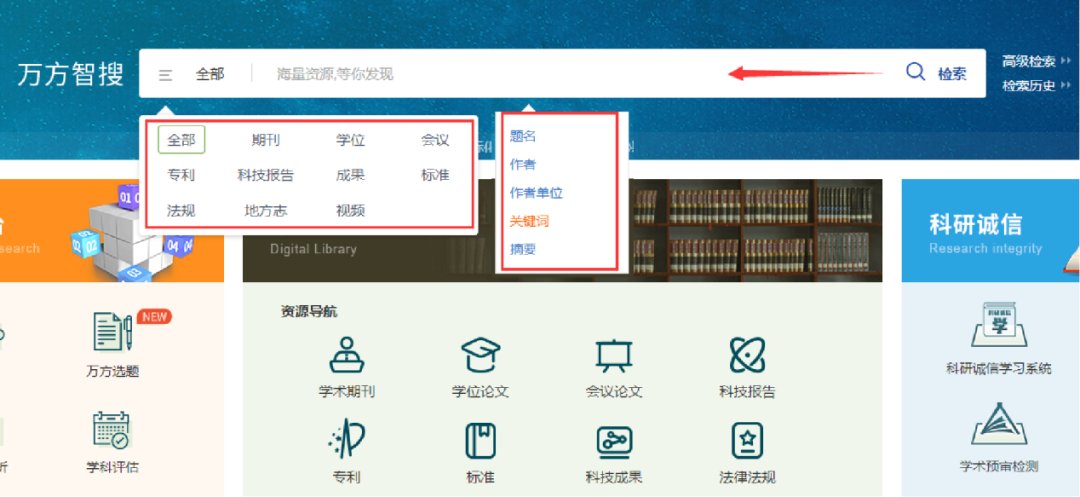This screenshot has height=497, width=1080.
Task: Click the magnifier search icon
Action: [915, 72]
